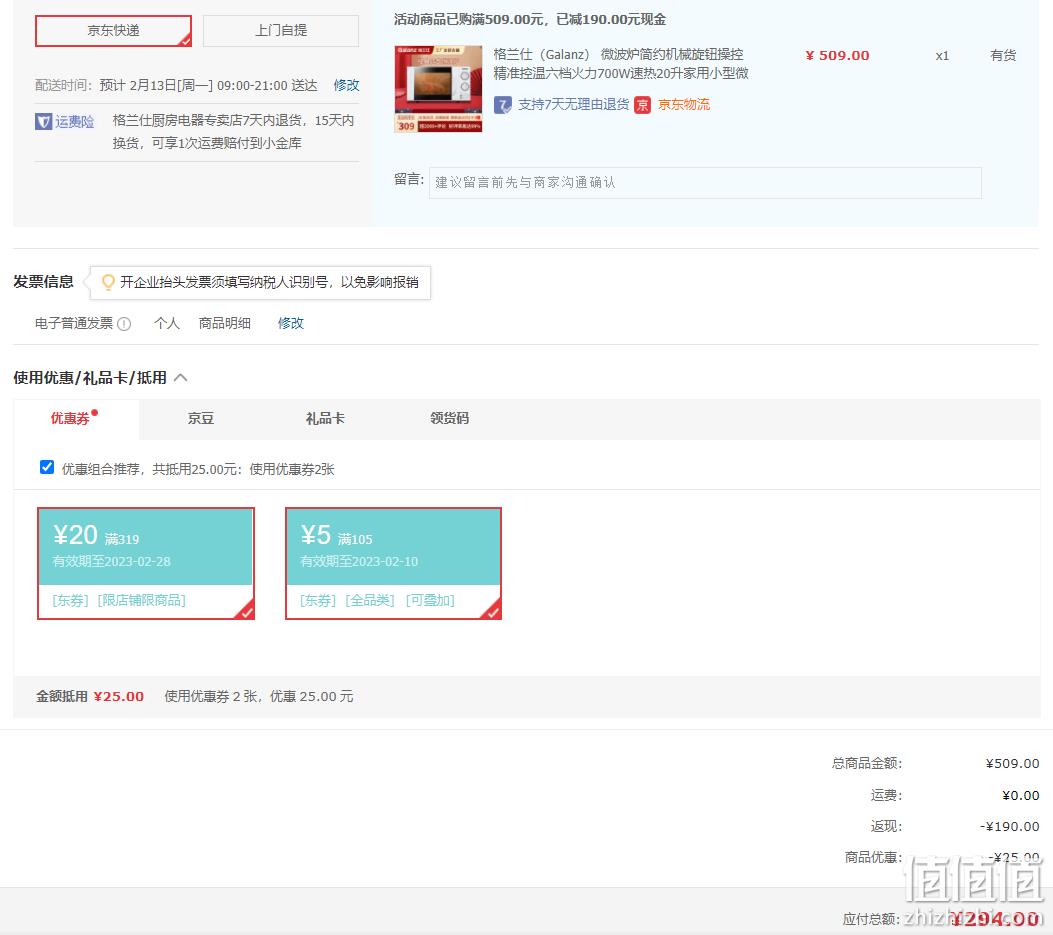
Task: Click the 有货 stock status text
Action: [1003, 56]
